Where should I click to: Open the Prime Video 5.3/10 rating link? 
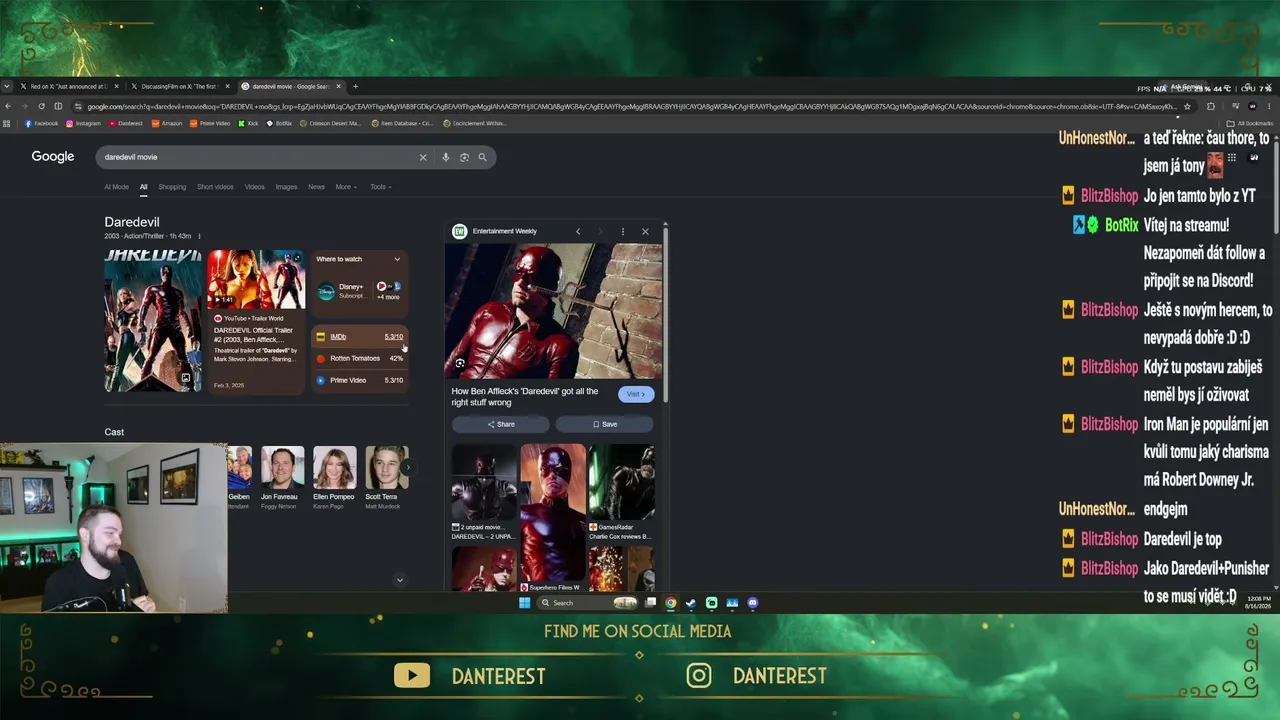tap(360, 380)
